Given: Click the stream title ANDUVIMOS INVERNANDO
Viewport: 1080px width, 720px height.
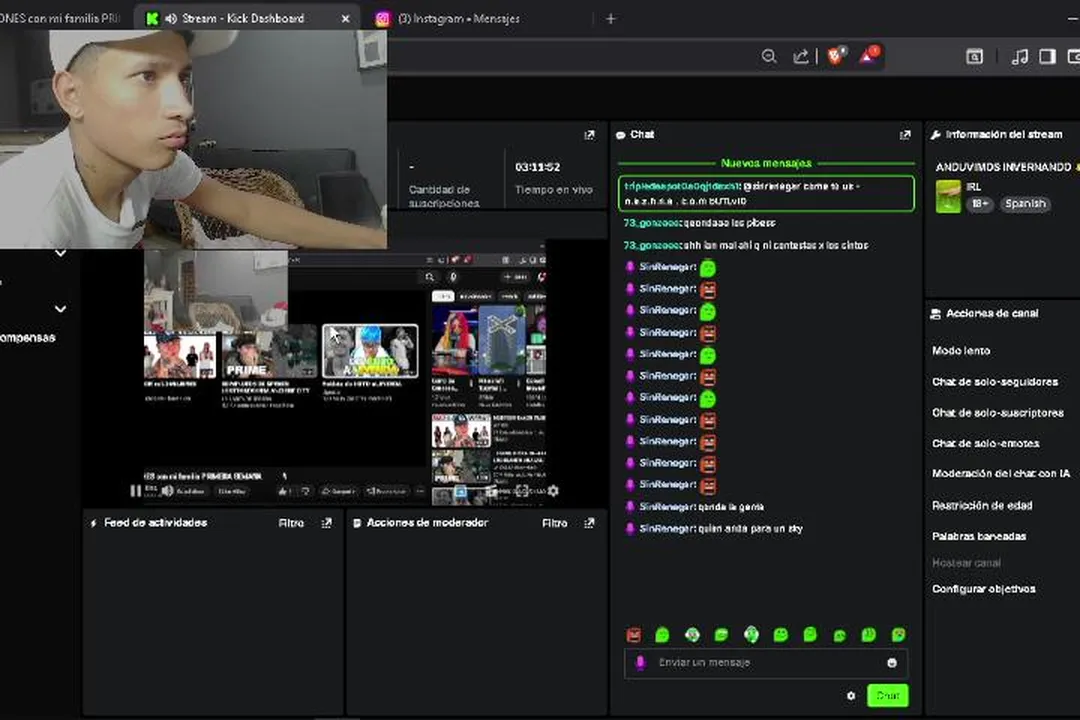Looking at the screenshot, I should [x=1003, y=167].
